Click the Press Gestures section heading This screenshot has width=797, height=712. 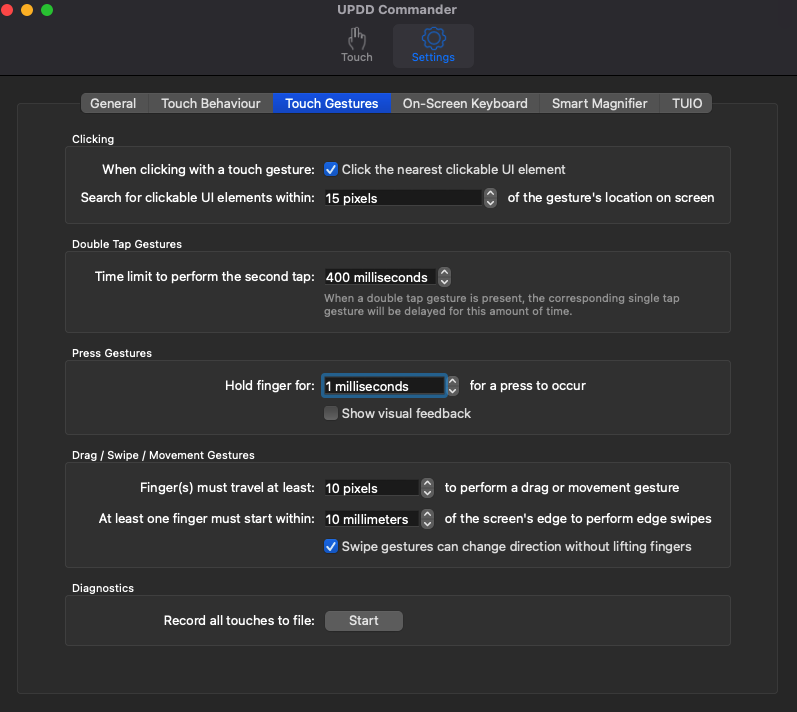112,353
